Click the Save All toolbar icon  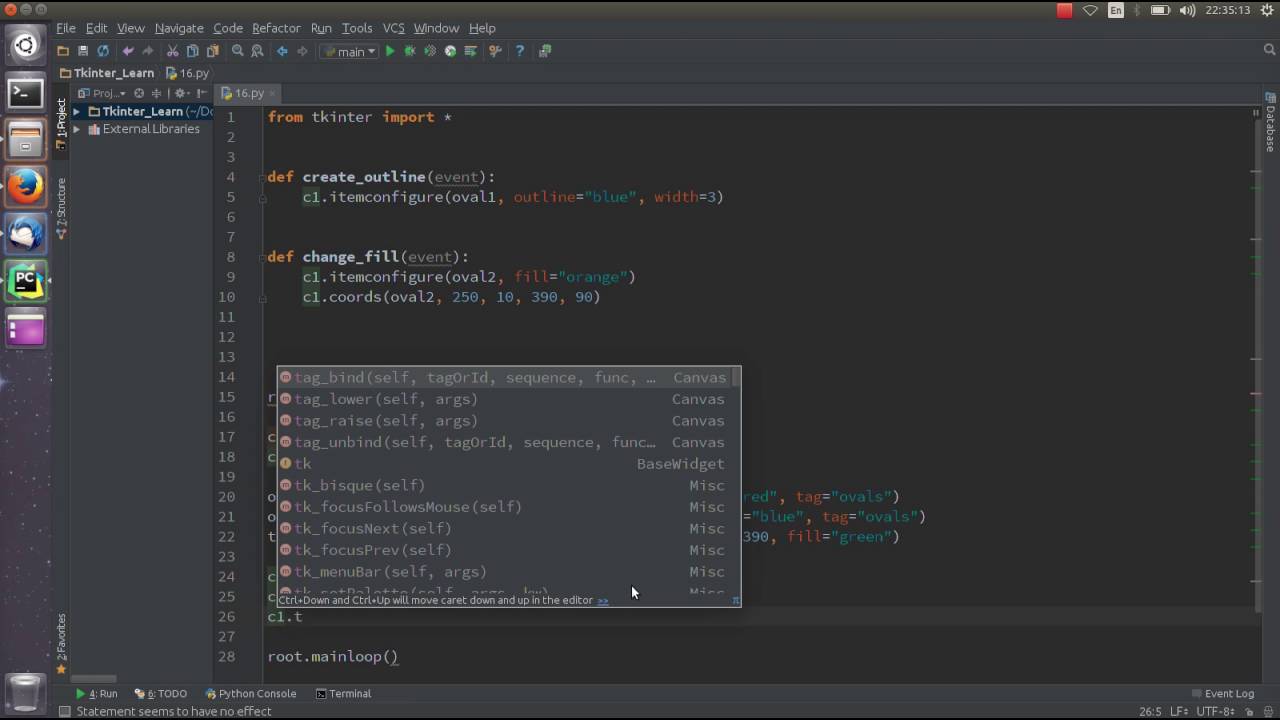[x=83, y=51]
